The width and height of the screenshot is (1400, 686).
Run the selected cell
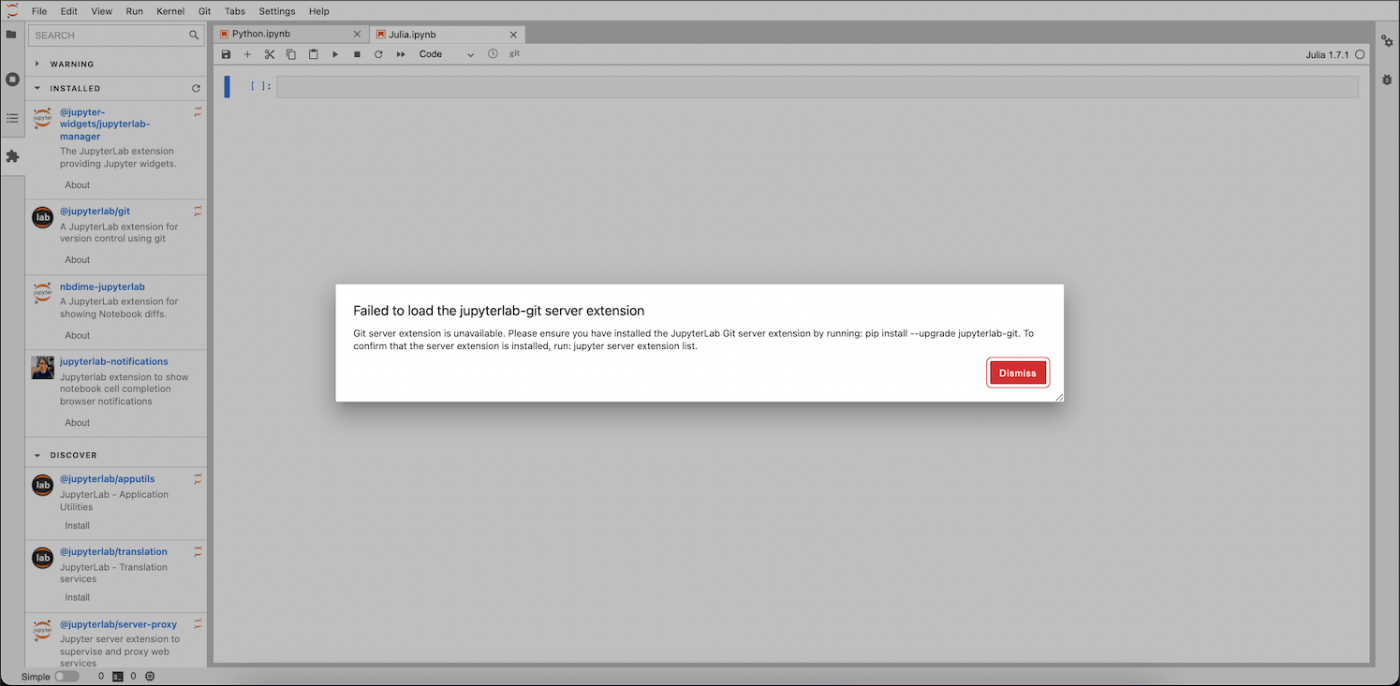click(x=335, y=54)
